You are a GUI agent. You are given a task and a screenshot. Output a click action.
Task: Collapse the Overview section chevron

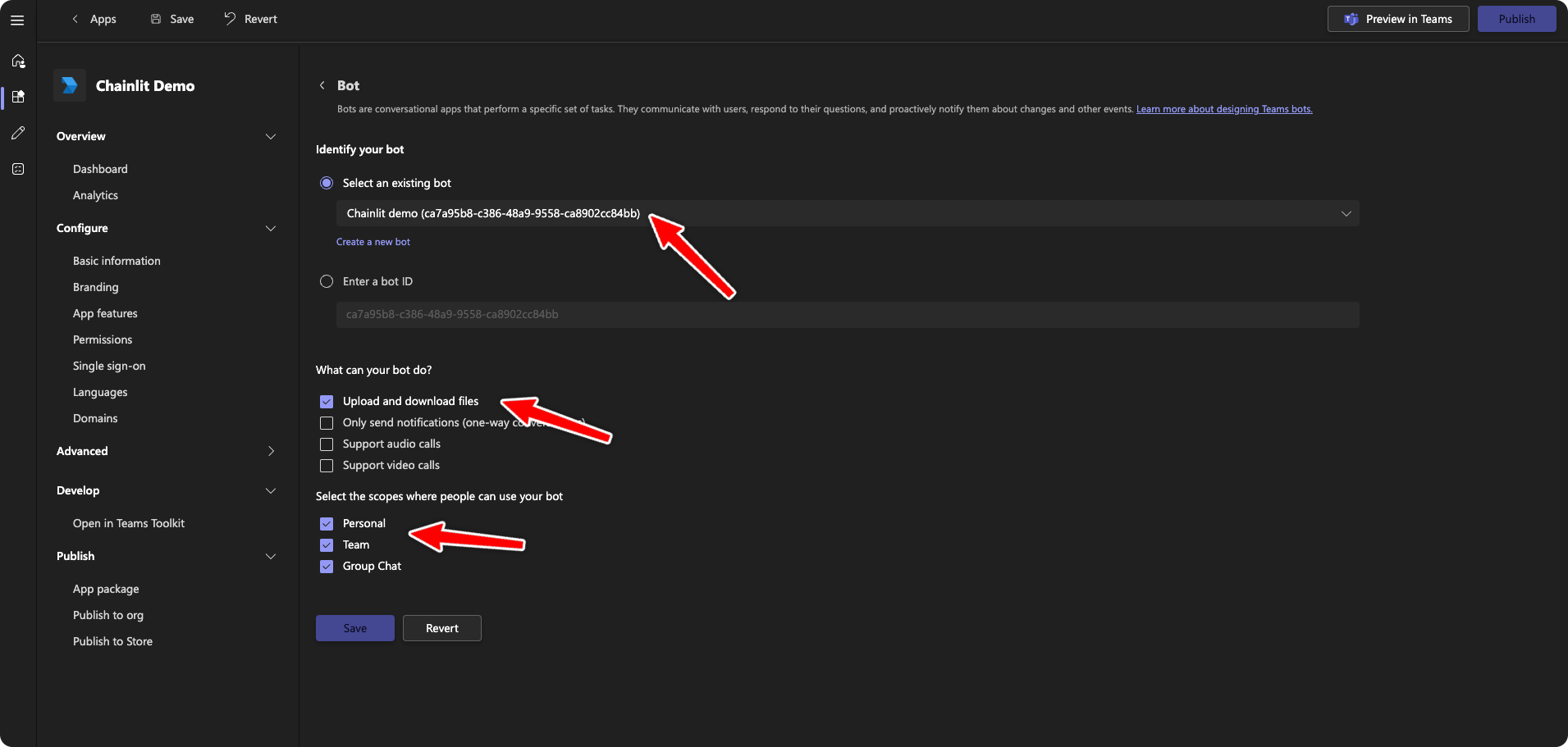pos(271,136)
